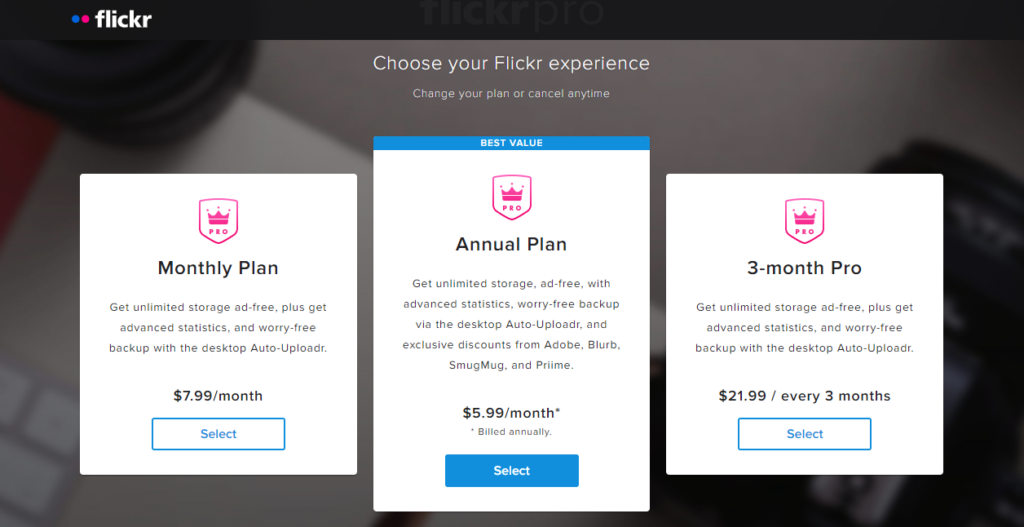Select the 3-month Pro plan

point(804,434)
